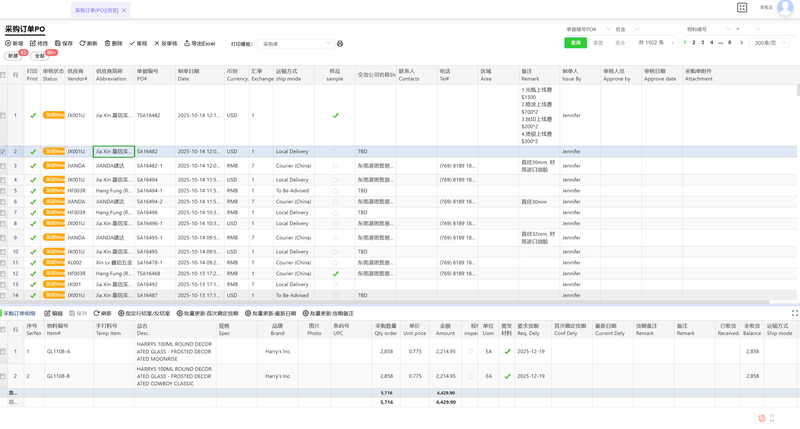Click the fullscreen icon in top header
Screen dimensions: 800x429
pos(742,8)
